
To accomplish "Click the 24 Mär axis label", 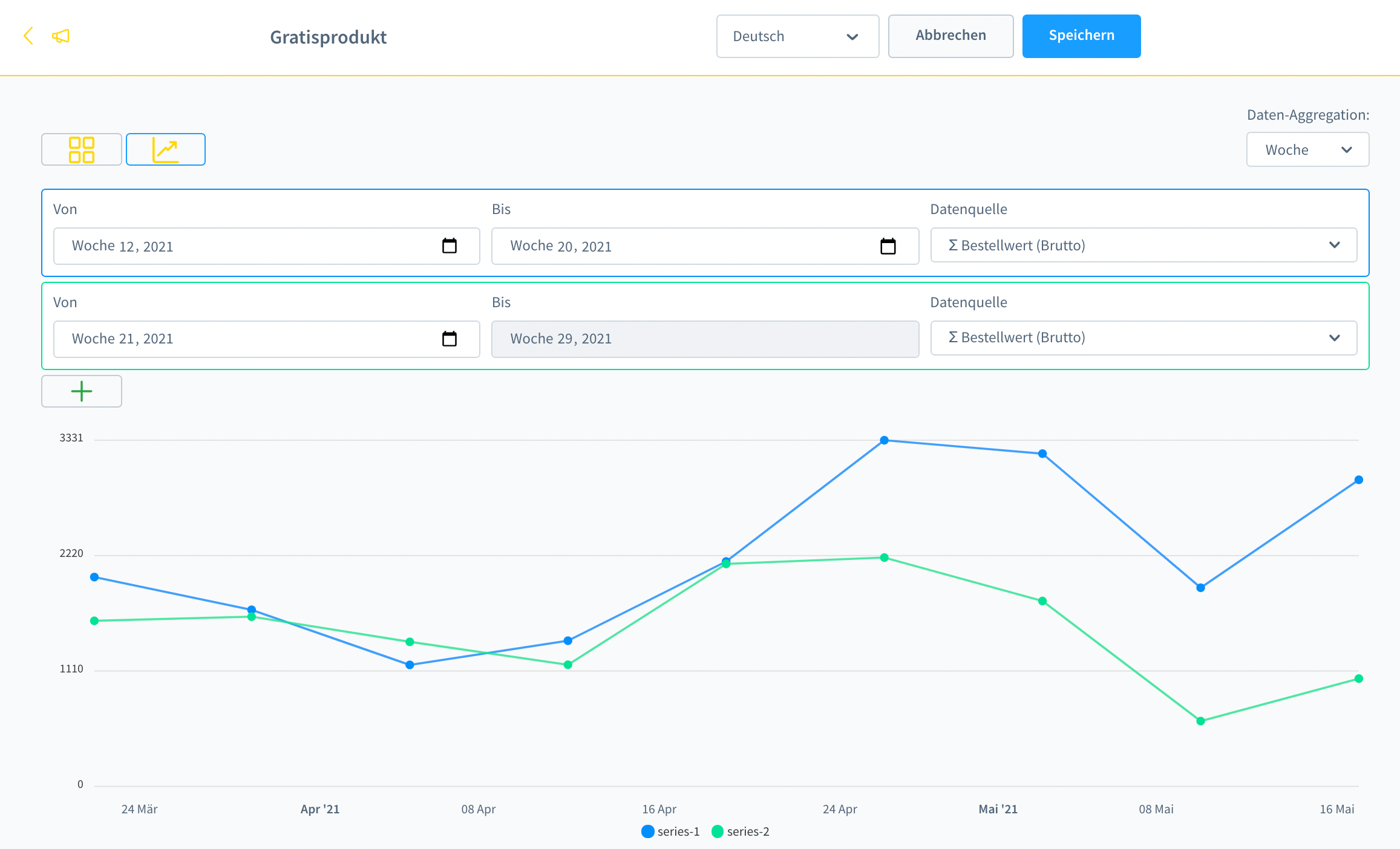I will point(139,809).
